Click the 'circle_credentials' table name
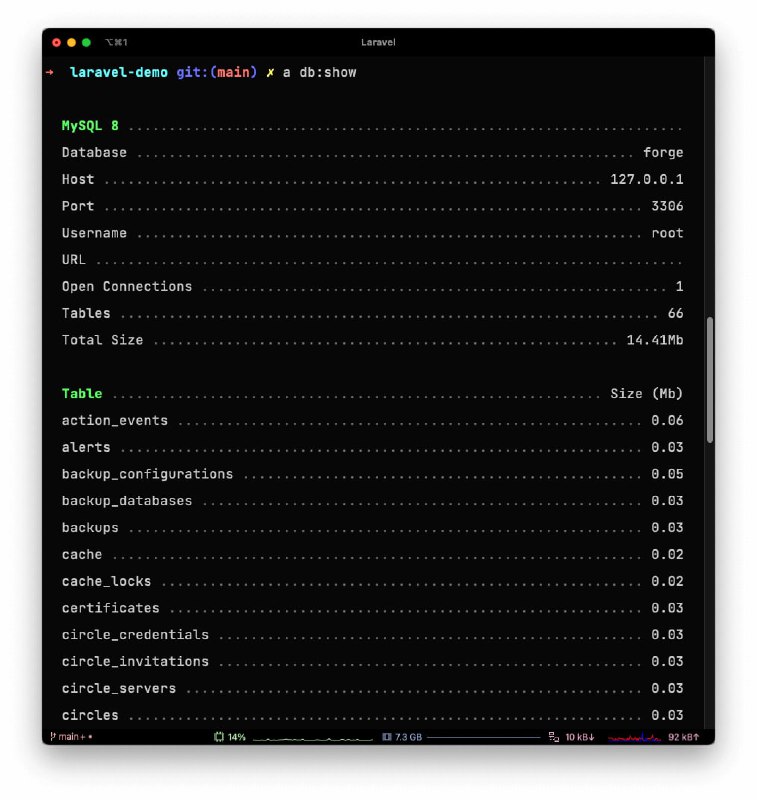This screenshot has width=757, height=800. point(135,635)
